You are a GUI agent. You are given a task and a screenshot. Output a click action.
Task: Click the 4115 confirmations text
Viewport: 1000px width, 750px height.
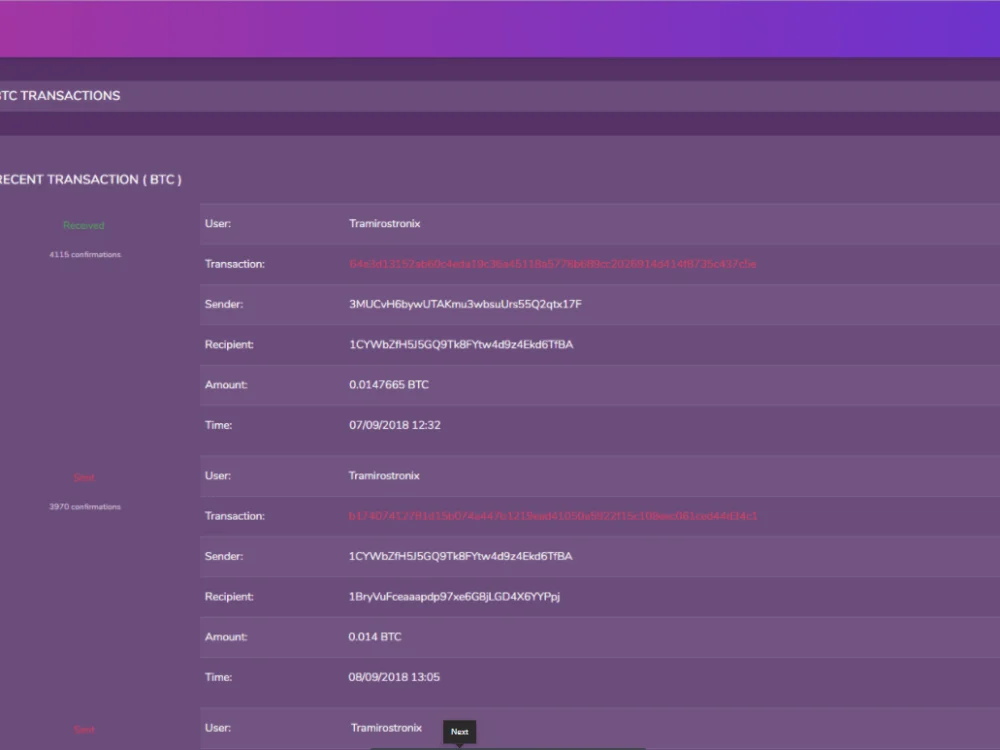(x=85, y=254)
